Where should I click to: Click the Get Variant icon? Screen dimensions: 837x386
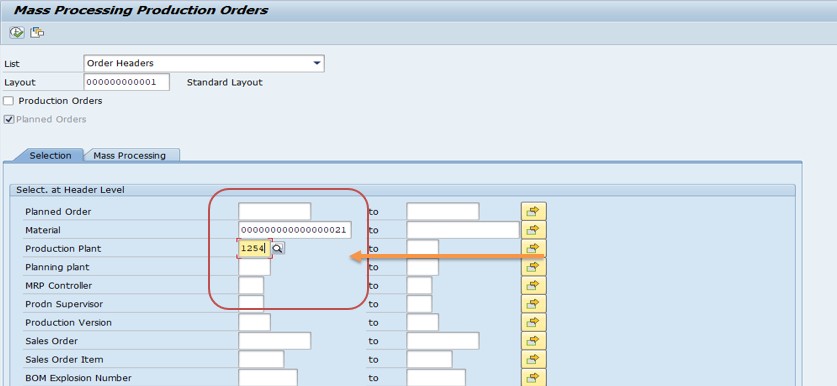click(x=37, y=33)
